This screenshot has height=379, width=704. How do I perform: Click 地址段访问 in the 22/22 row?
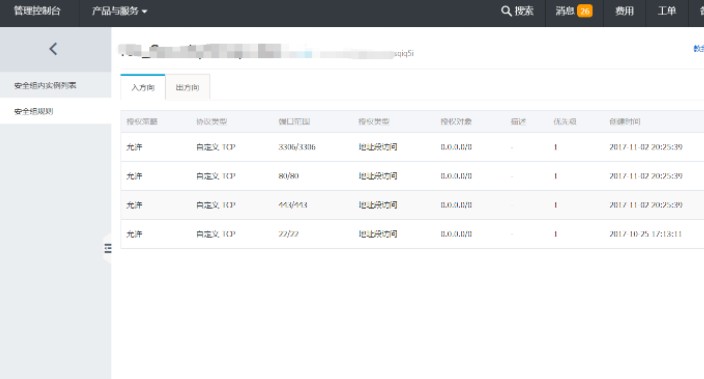coord(378,234)
